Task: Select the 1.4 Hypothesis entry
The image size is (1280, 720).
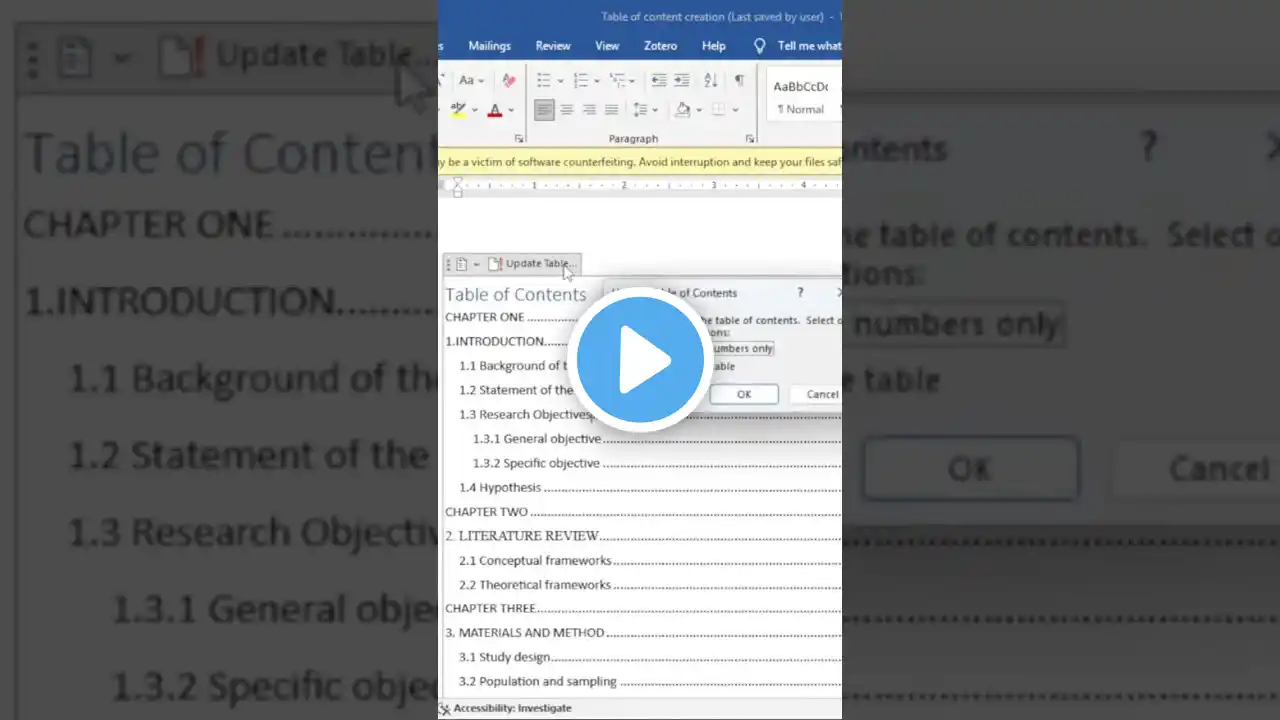Action: click(x=500, y=488)
